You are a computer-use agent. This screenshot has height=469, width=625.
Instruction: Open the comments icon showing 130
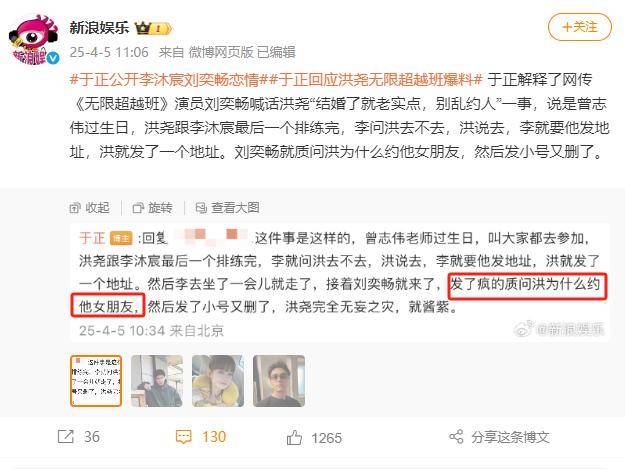pyautogui.click(x=183, y=437)
